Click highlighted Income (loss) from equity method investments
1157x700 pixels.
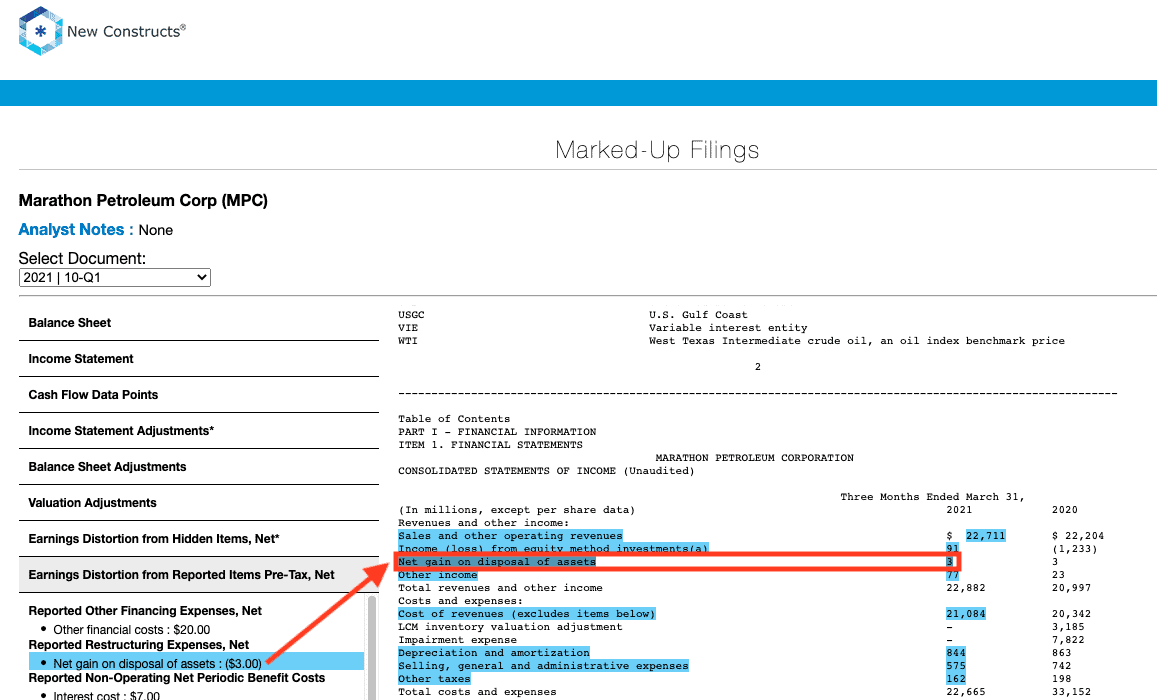pyautogui.click(x=553, y=548)
